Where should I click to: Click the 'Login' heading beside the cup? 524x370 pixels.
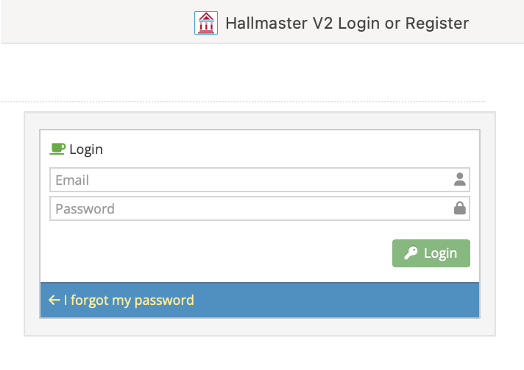86,149
